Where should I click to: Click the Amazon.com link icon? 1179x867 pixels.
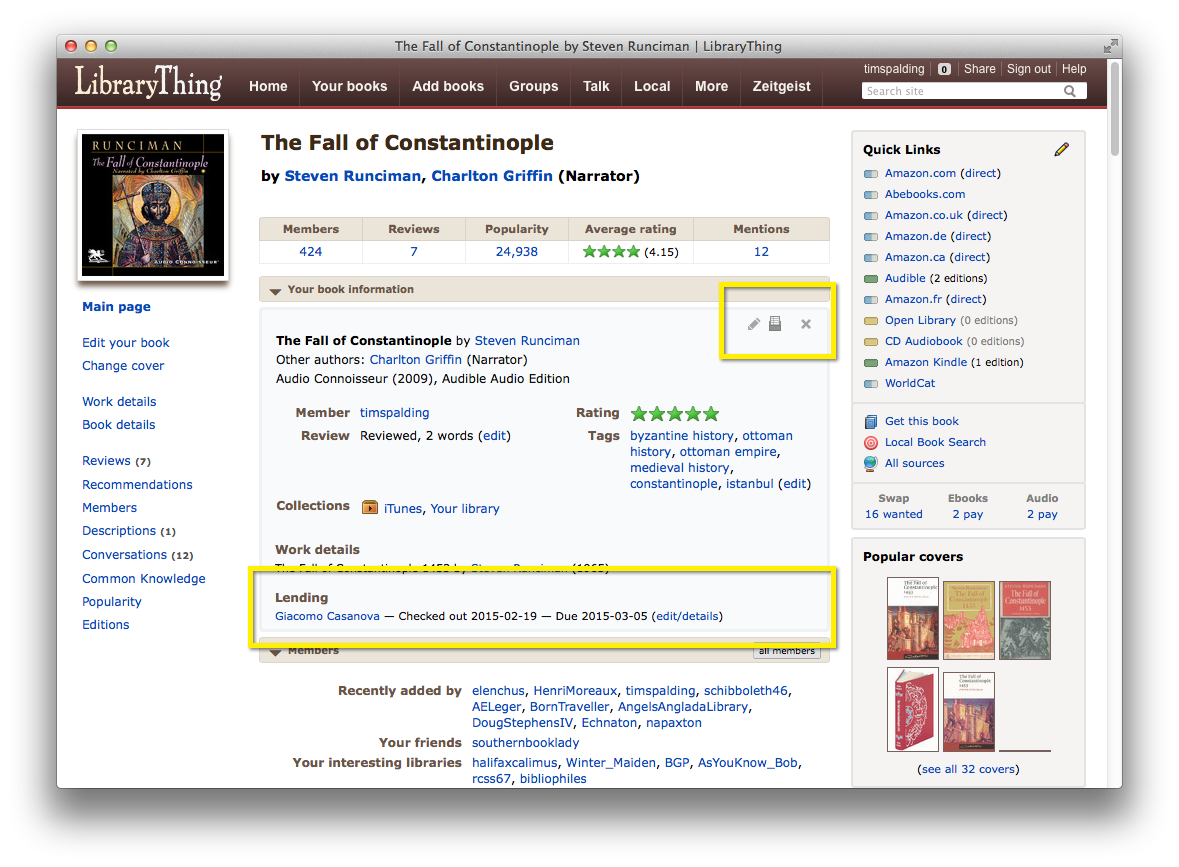pos(871,174)
